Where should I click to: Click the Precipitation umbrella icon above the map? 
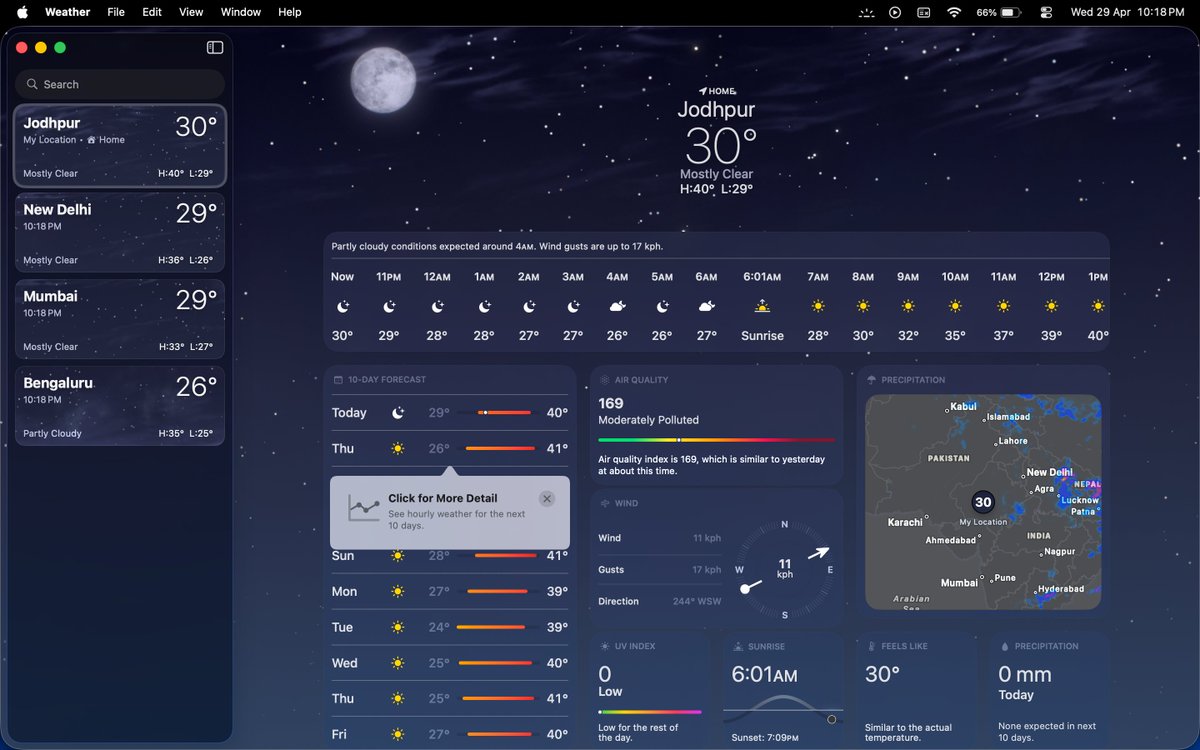pyautogui.click(x=872, y=380)
